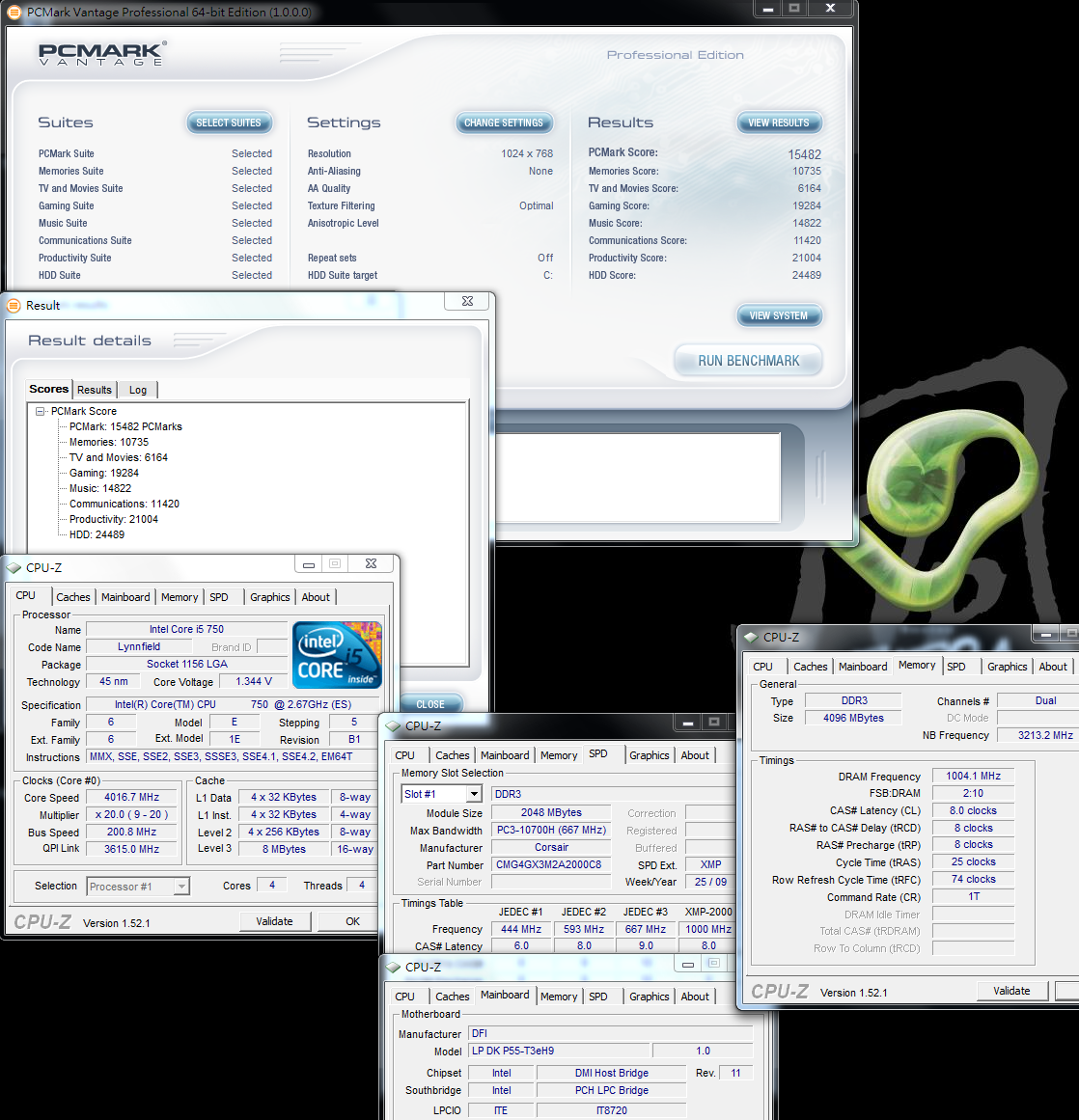Viewport: 1079px width, 1120px height.
Task: Open CHANGE SETTINGS in PCMark
Action: (x=503, y=123)
